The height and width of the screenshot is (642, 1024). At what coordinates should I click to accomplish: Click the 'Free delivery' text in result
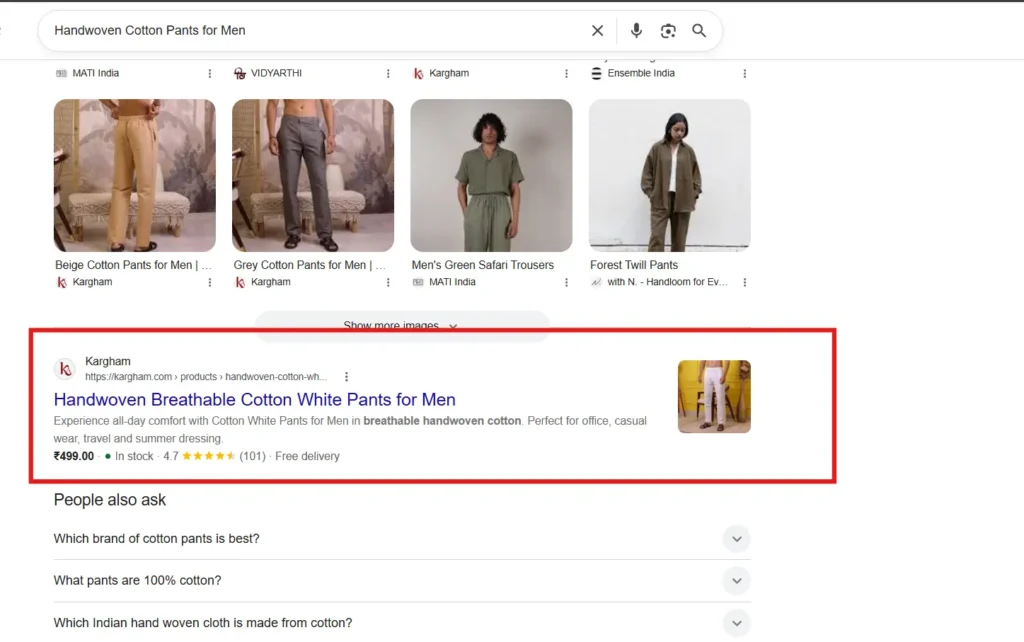308,457
